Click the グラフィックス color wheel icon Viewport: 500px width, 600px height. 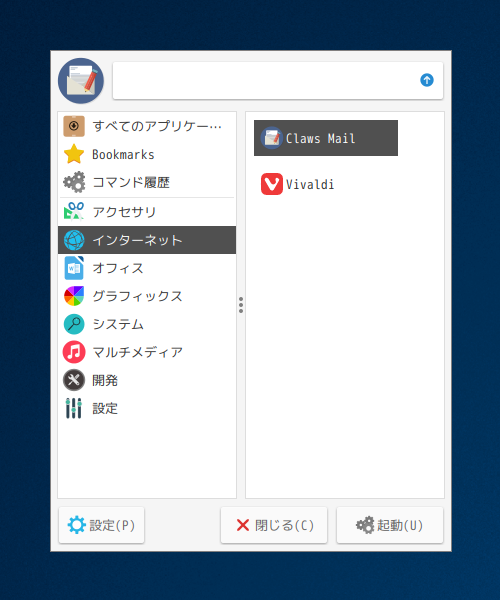coord(74,296)
